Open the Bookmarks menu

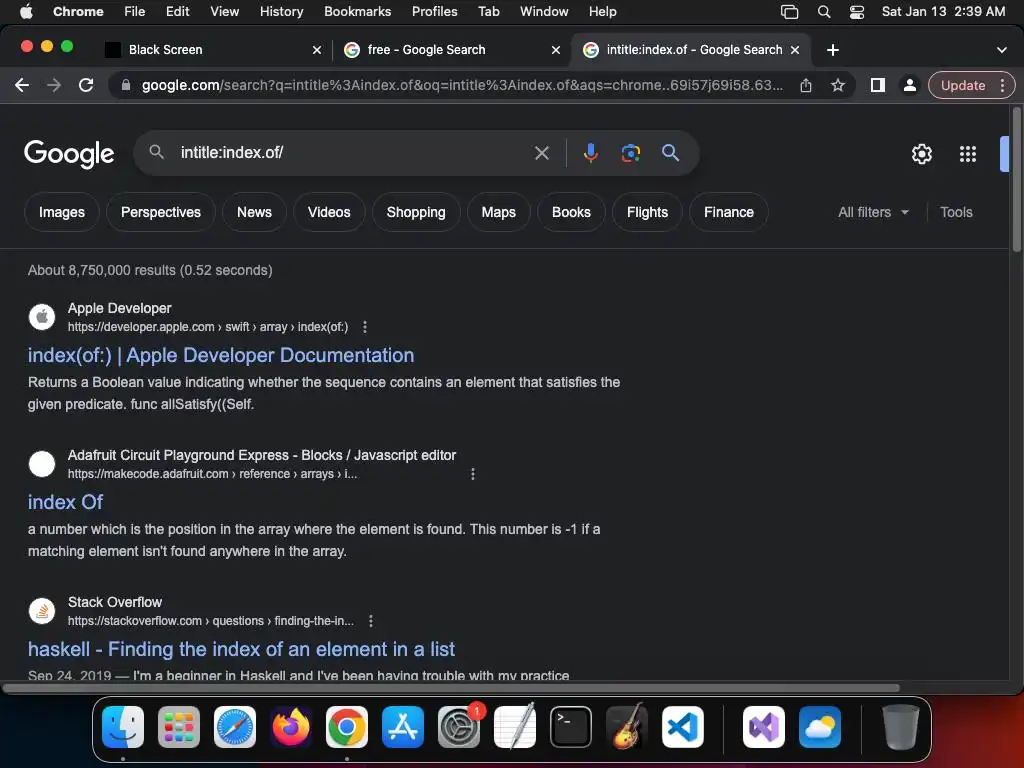tap(357, 12)
